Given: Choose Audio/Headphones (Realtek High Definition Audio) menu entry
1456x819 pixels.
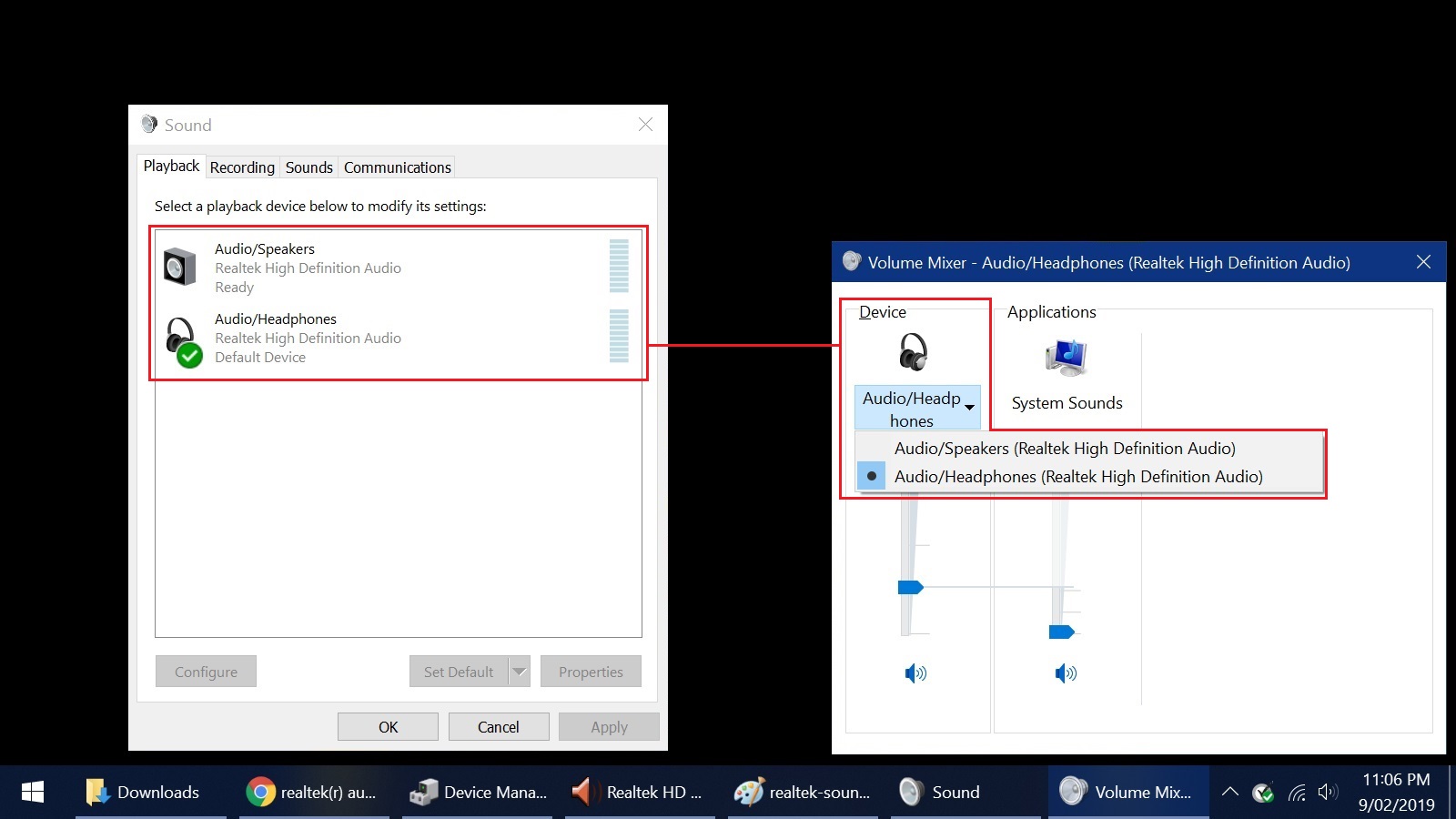Looking at the screenshot, I should click(x=1089, y=476).
